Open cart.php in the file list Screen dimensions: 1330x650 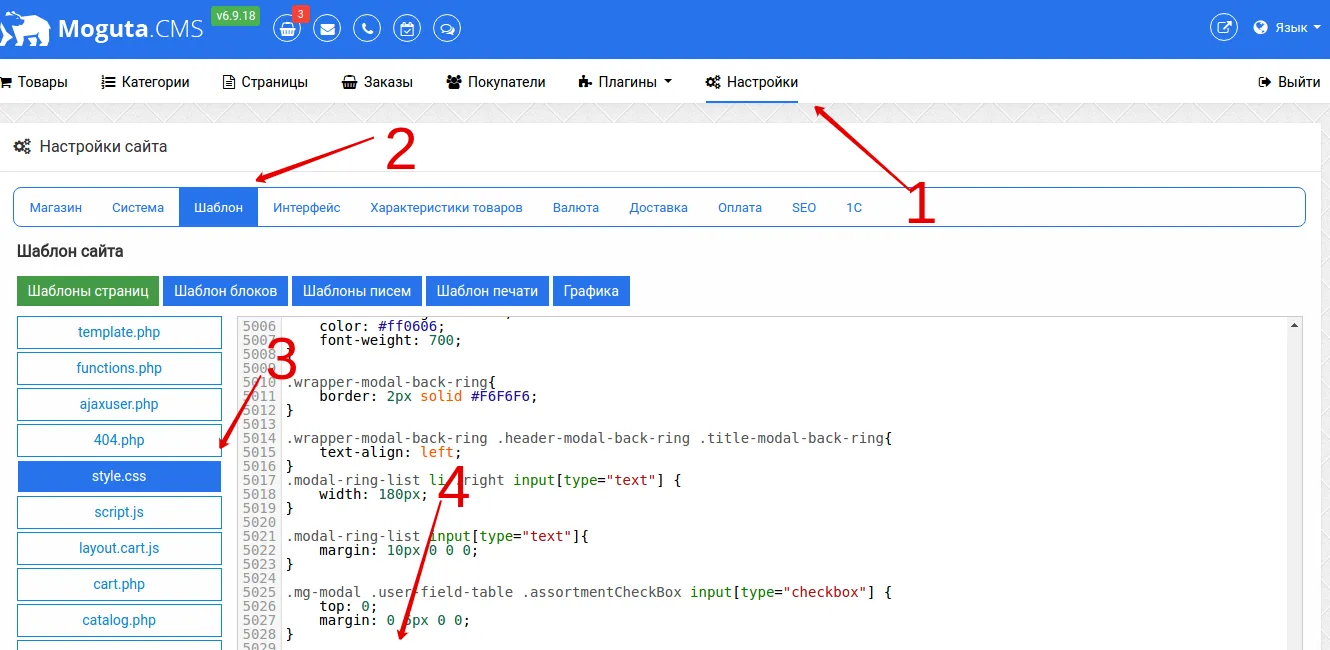(119, 584)
